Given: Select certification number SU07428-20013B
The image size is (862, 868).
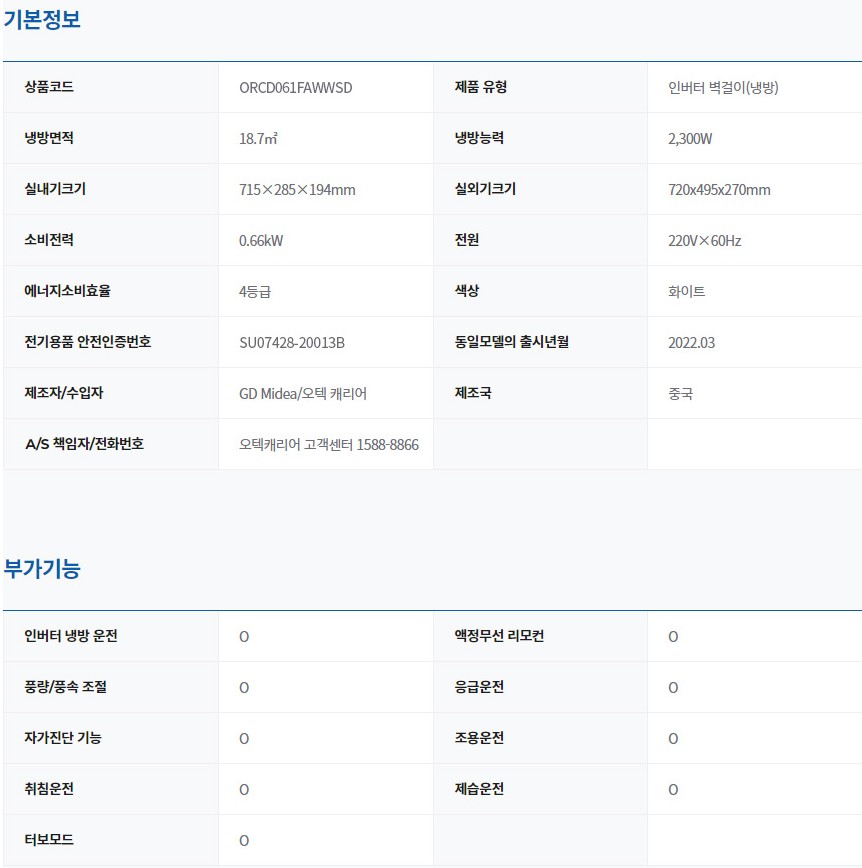Looking at the screenshot, I should (292, 343).
